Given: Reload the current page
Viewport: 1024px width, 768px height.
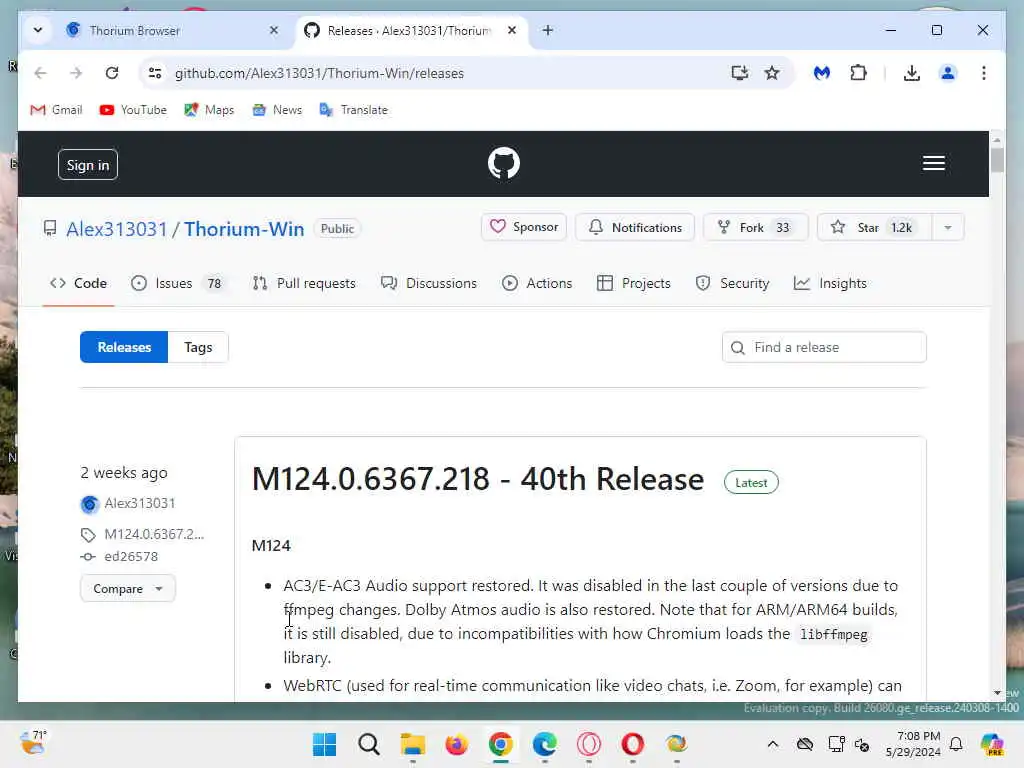Looking at the screenshot, I should (112, 73).
